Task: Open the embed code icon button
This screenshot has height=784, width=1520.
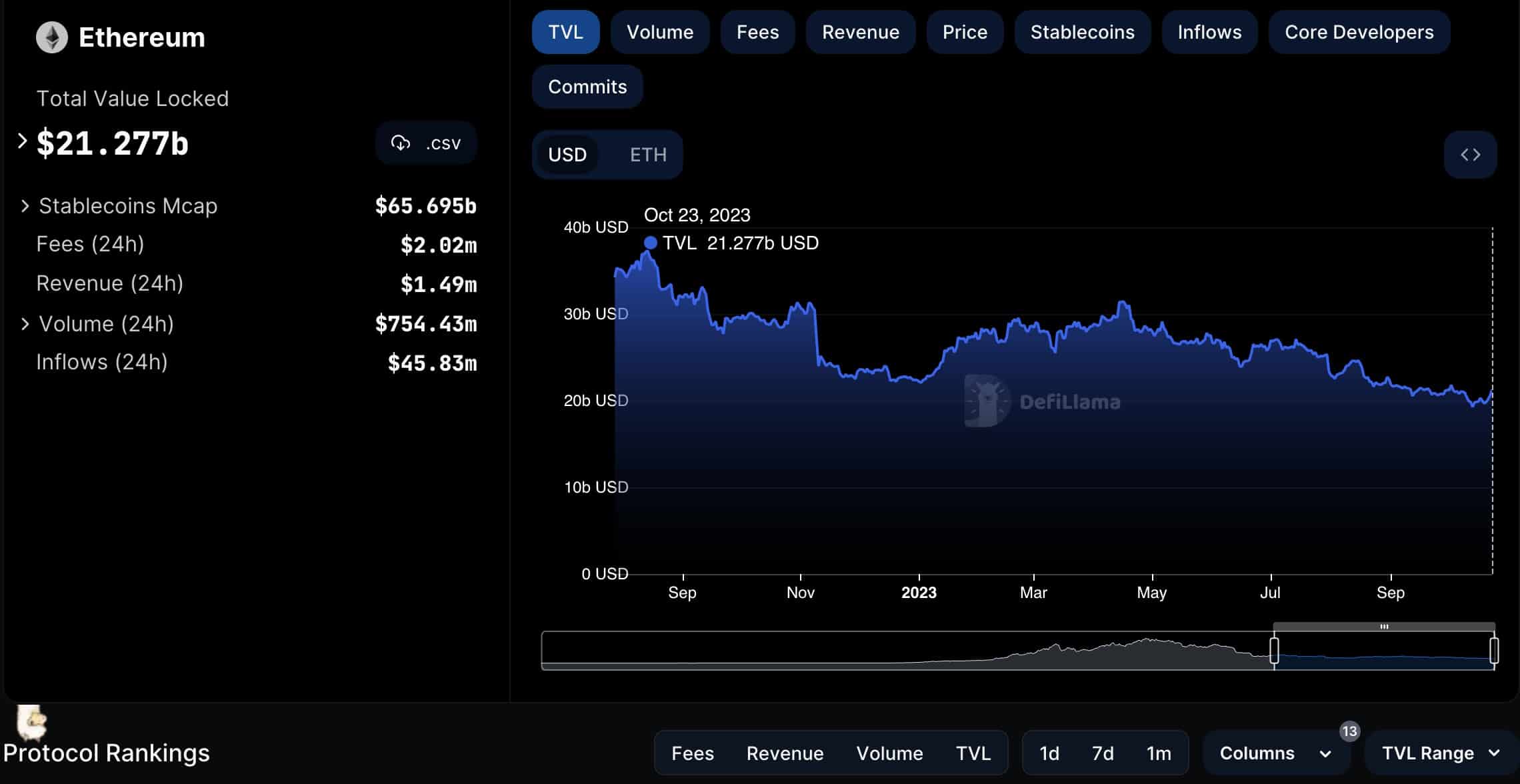Action: (x=1470, y=155)
